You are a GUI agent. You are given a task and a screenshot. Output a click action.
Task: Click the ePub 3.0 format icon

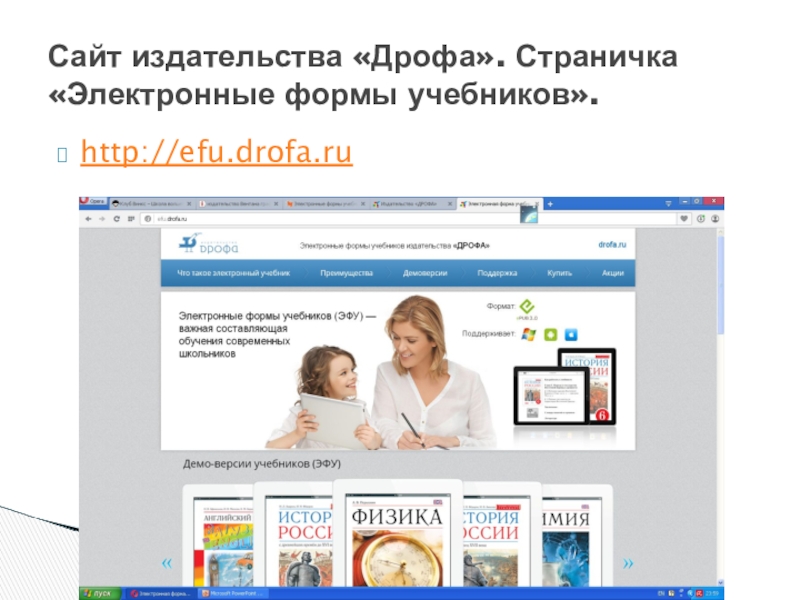coord(527,308)
